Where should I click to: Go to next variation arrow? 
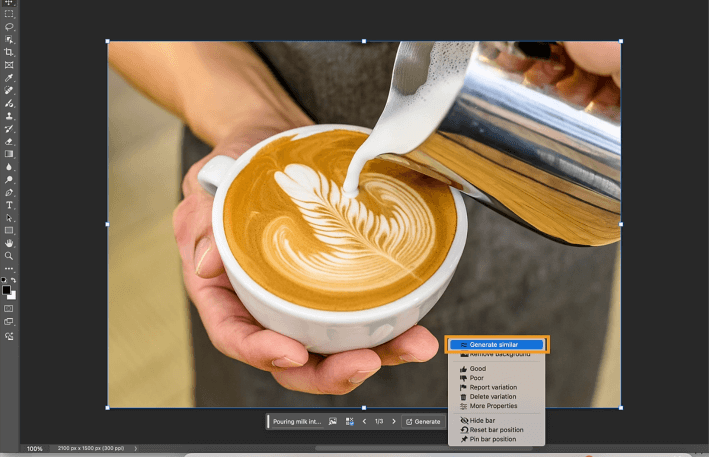(x=394, y=422)
